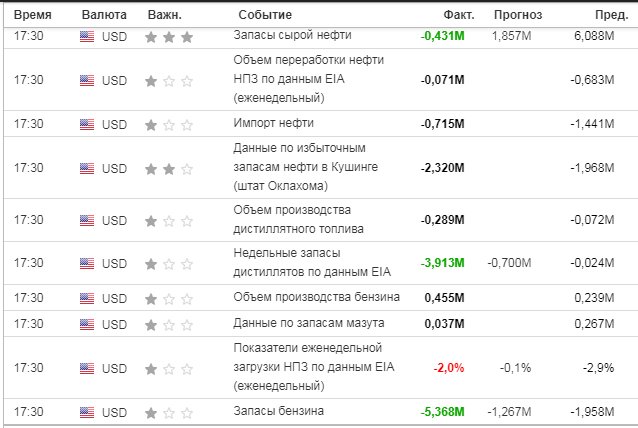Click the importance stars in Данные по запасам мазута row
This screenshot has width=638, height=428.
(169, 325)
